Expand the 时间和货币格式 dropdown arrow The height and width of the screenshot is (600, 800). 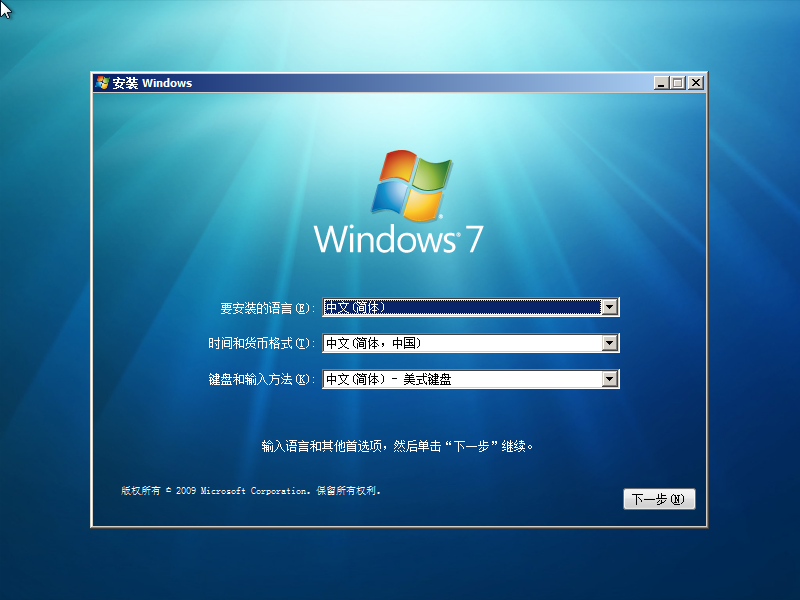[610, 343]
